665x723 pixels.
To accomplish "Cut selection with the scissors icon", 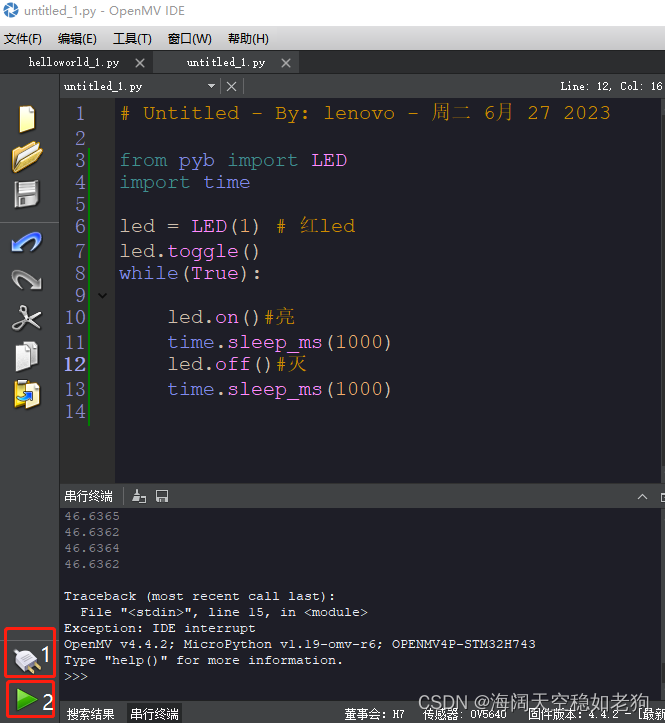I will click(27, 318).
